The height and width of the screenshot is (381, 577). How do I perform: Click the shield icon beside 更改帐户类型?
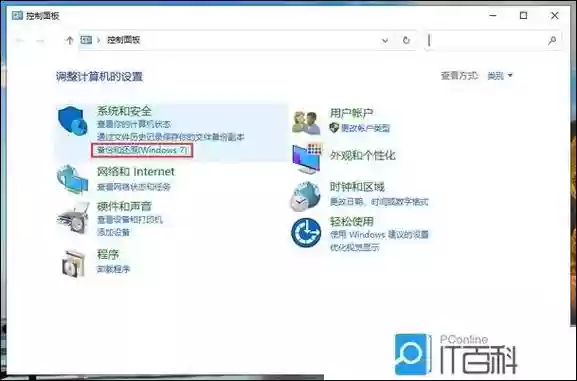(x=334, y=128)
